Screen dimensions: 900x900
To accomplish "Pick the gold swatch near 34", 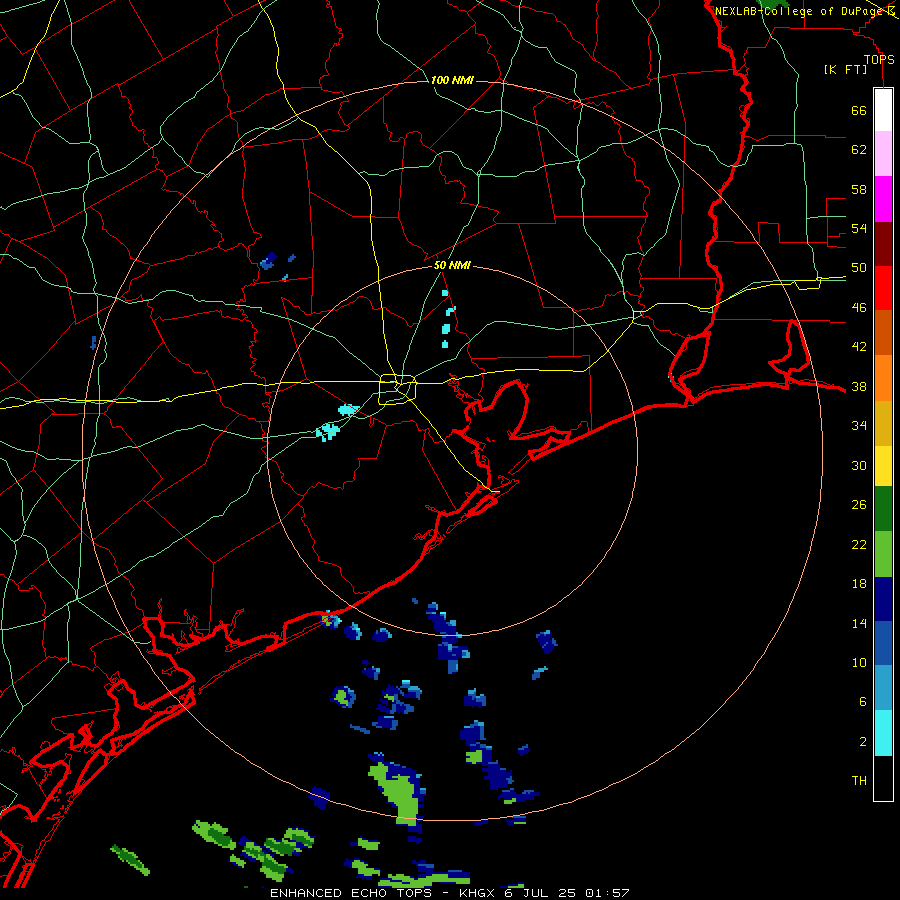I will point(883,424).
